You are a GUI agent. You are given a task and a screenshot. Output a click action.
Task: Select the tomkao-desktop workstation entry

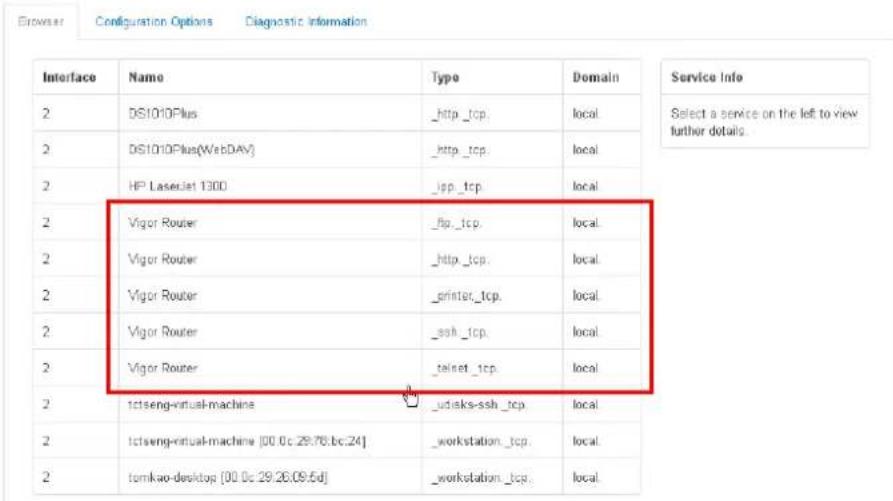pyautogui.click(x=228, y=478)
